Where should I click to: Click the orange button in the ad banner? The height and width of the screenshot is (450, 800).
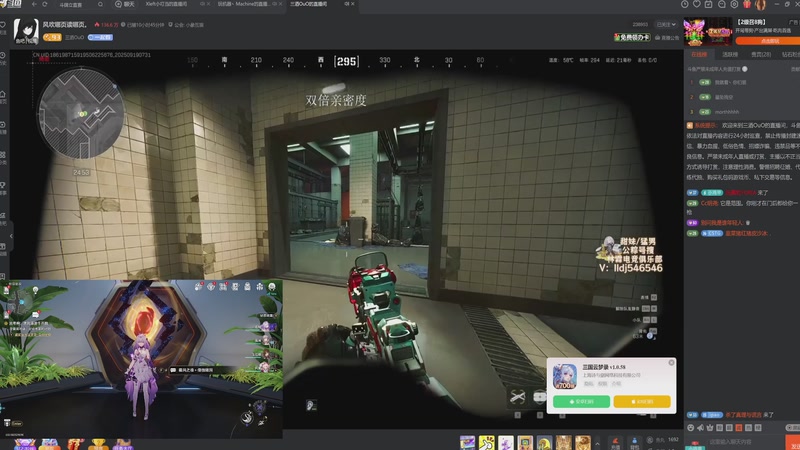coord(769,41)
